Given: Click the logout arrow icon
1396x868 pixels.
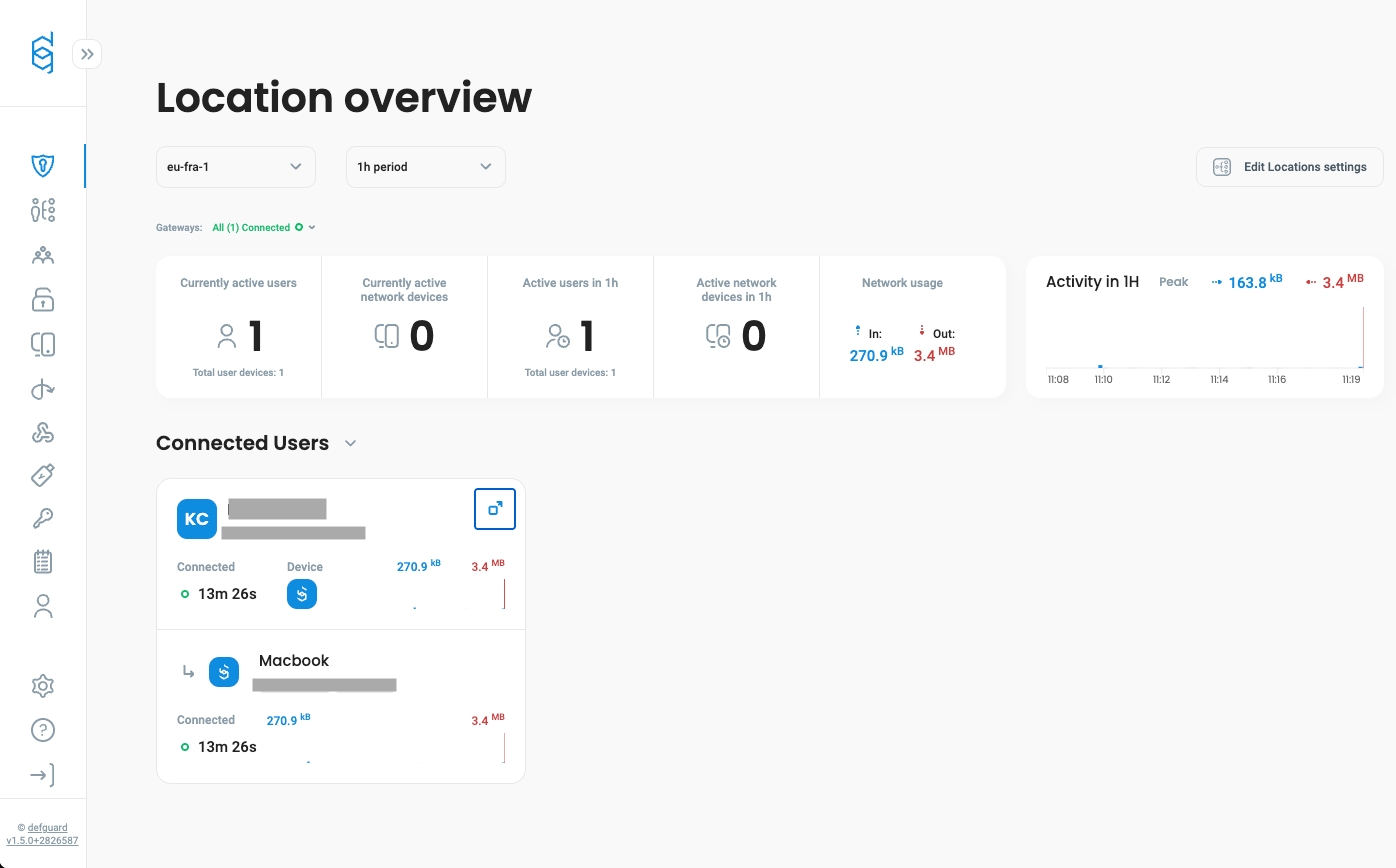Looking at the screenshot, I should [42, 775].
